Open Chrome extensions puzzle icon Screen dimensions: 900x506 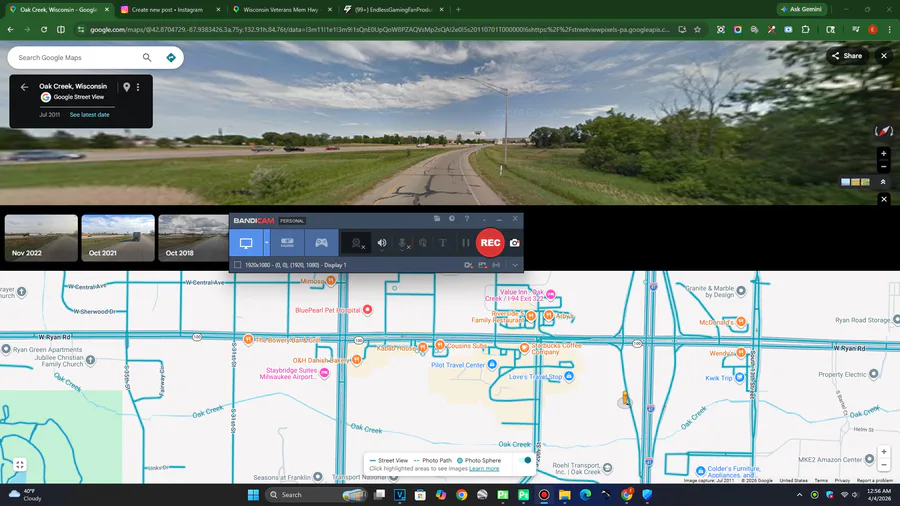click(805, 29)
